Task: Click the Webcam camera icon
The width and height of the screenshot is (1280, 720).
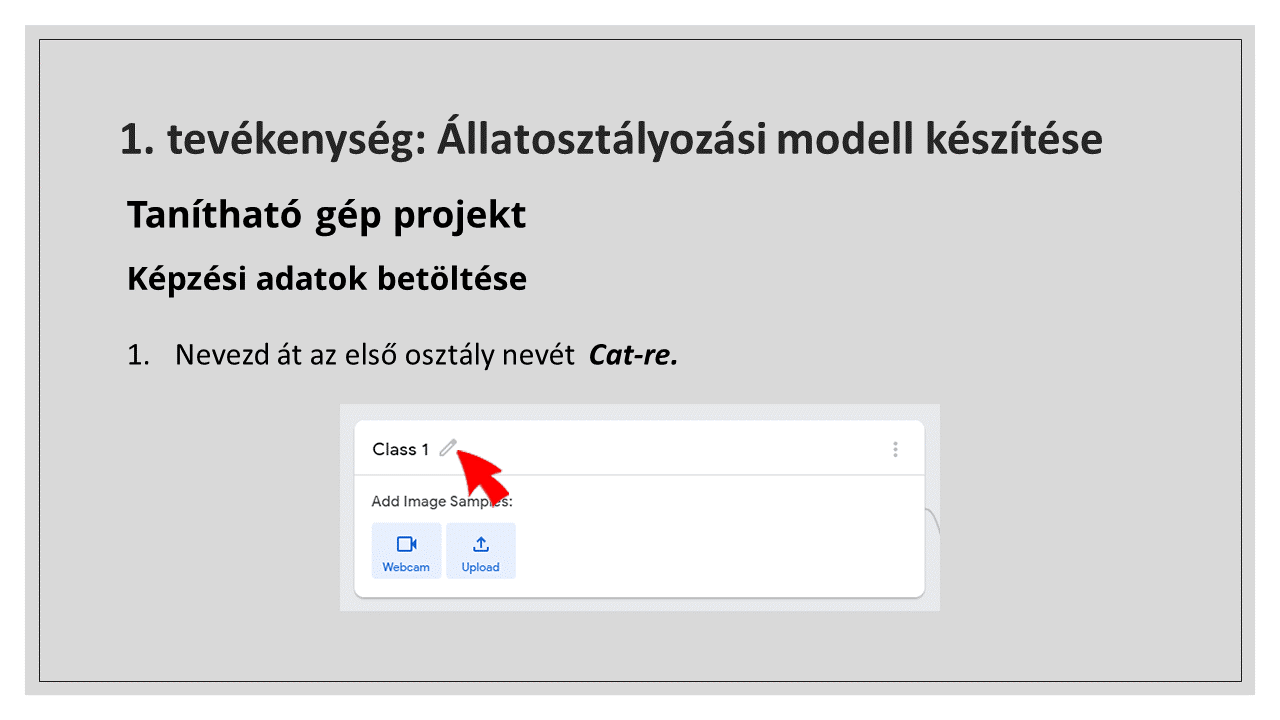Action: (x=406, y=544)
